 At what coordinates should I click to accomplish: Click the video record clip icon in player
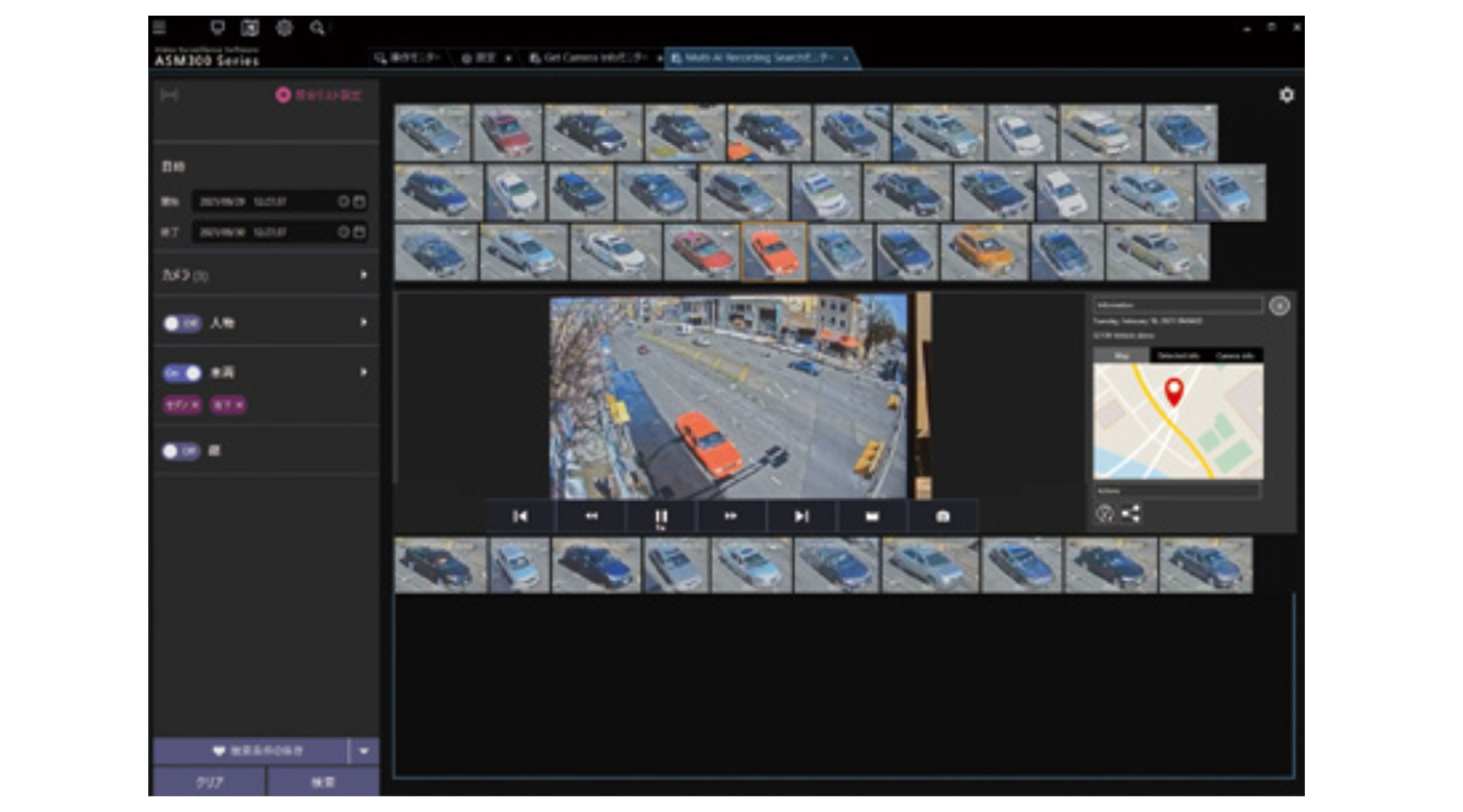coord(872,516)
